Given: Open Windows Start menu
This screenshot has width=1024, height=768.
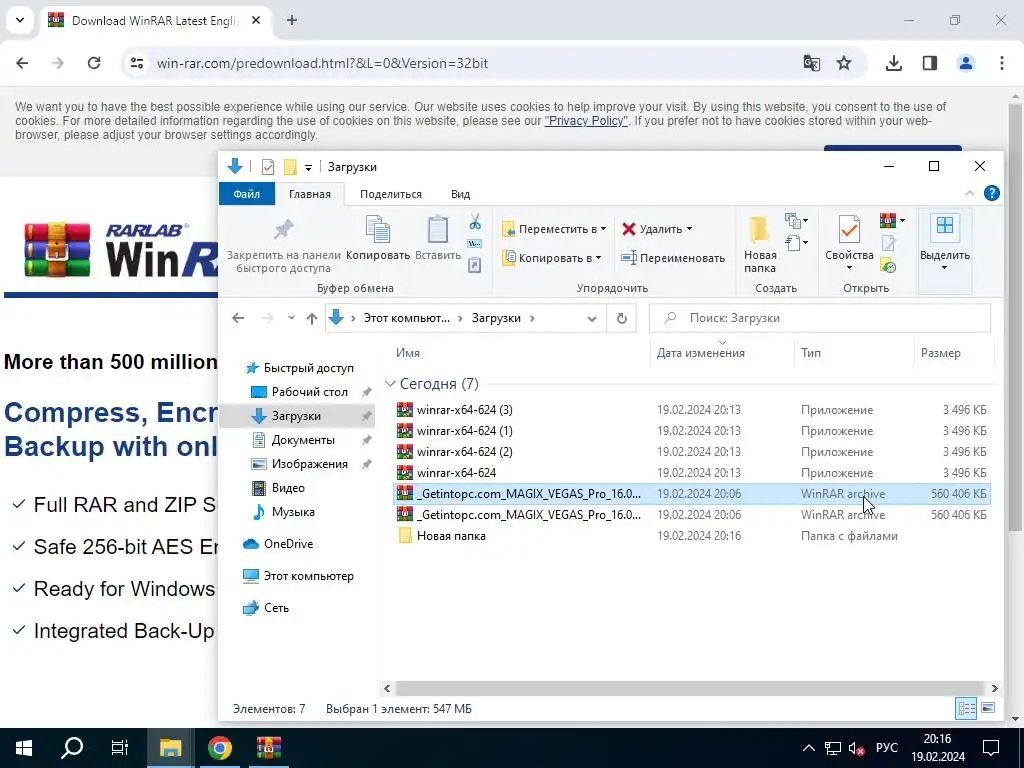Looking at the screenshot, I should point(24,748).
